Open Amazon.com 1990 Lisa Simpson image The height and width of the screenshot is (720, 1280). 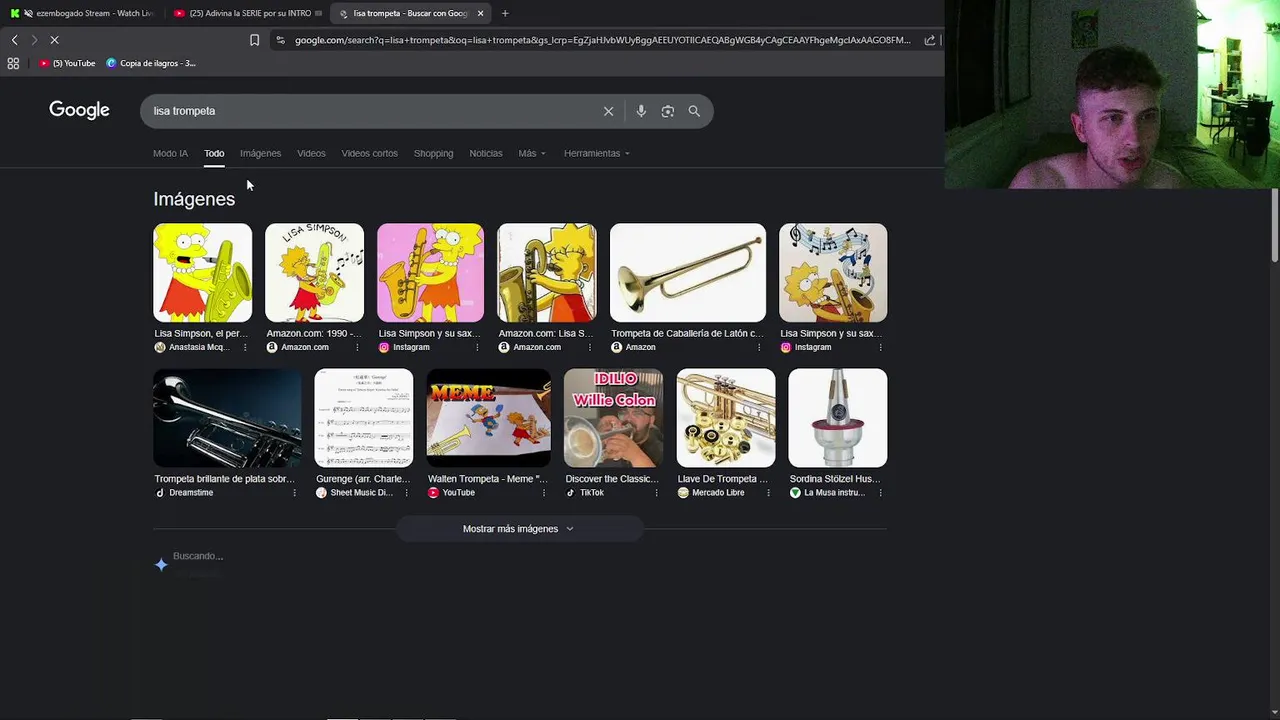pyautogui.click(x=314, y=273)
